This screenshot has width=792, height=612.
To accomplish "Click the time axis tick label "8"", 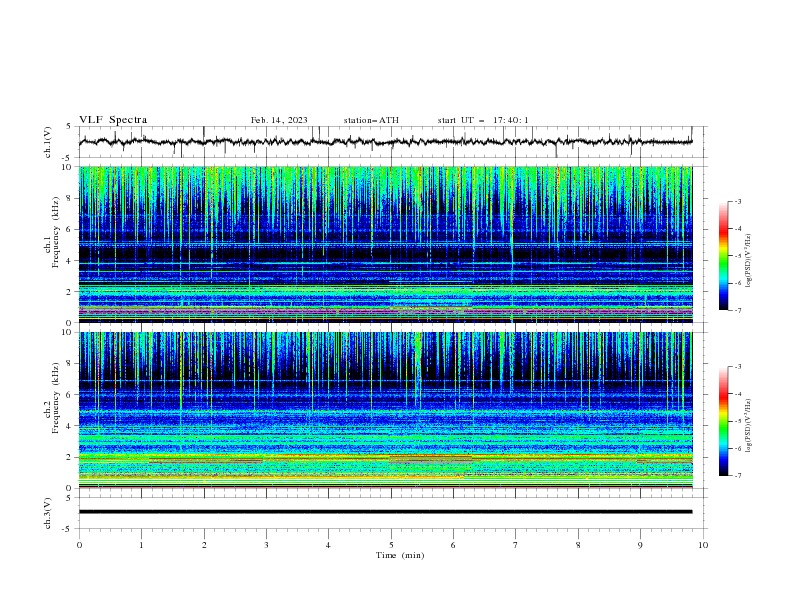I will (578, 545).
